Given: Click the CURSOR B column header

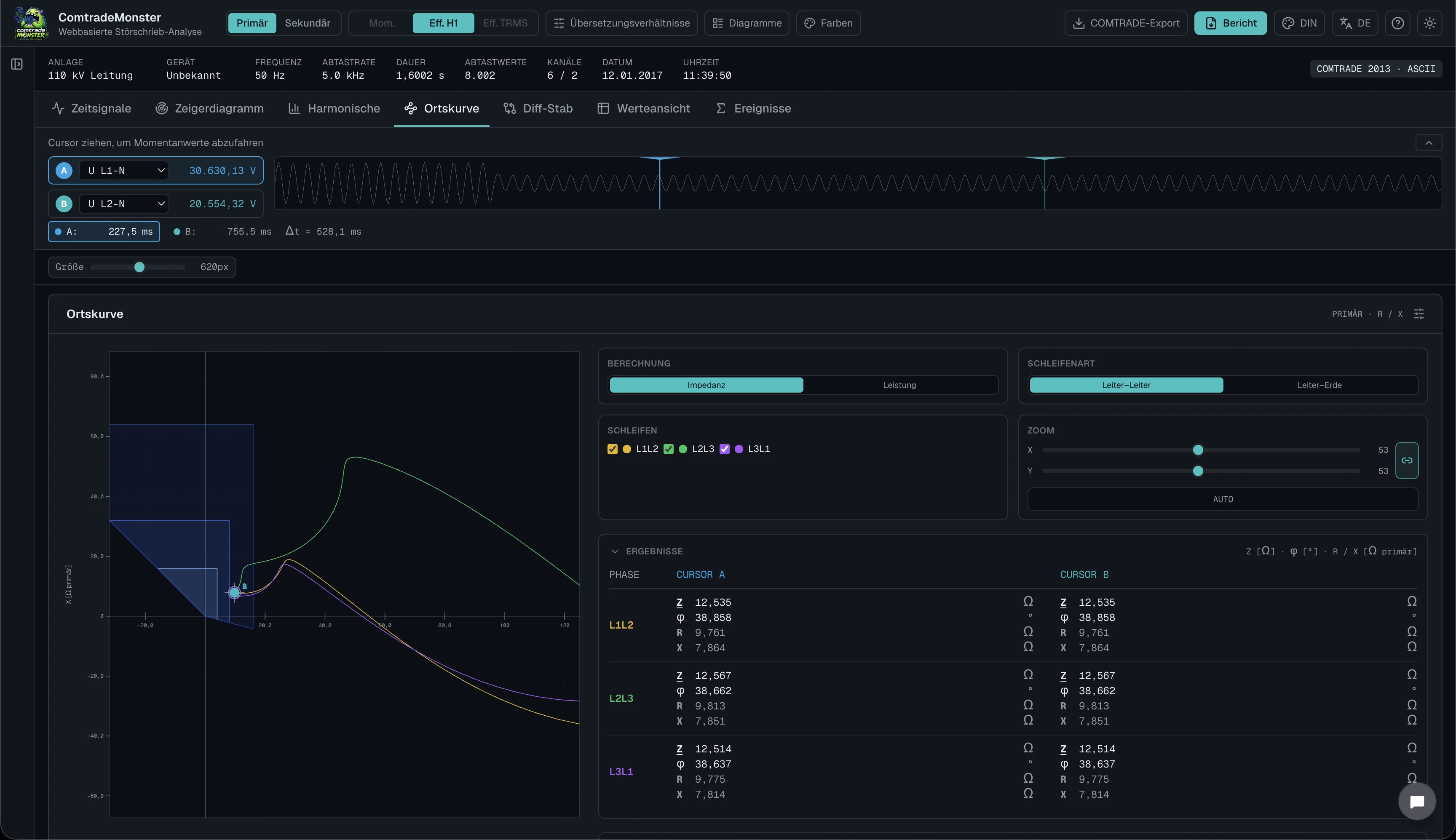Looking at the screenshot, I should pyautogui.click(x=1084, y=575).
